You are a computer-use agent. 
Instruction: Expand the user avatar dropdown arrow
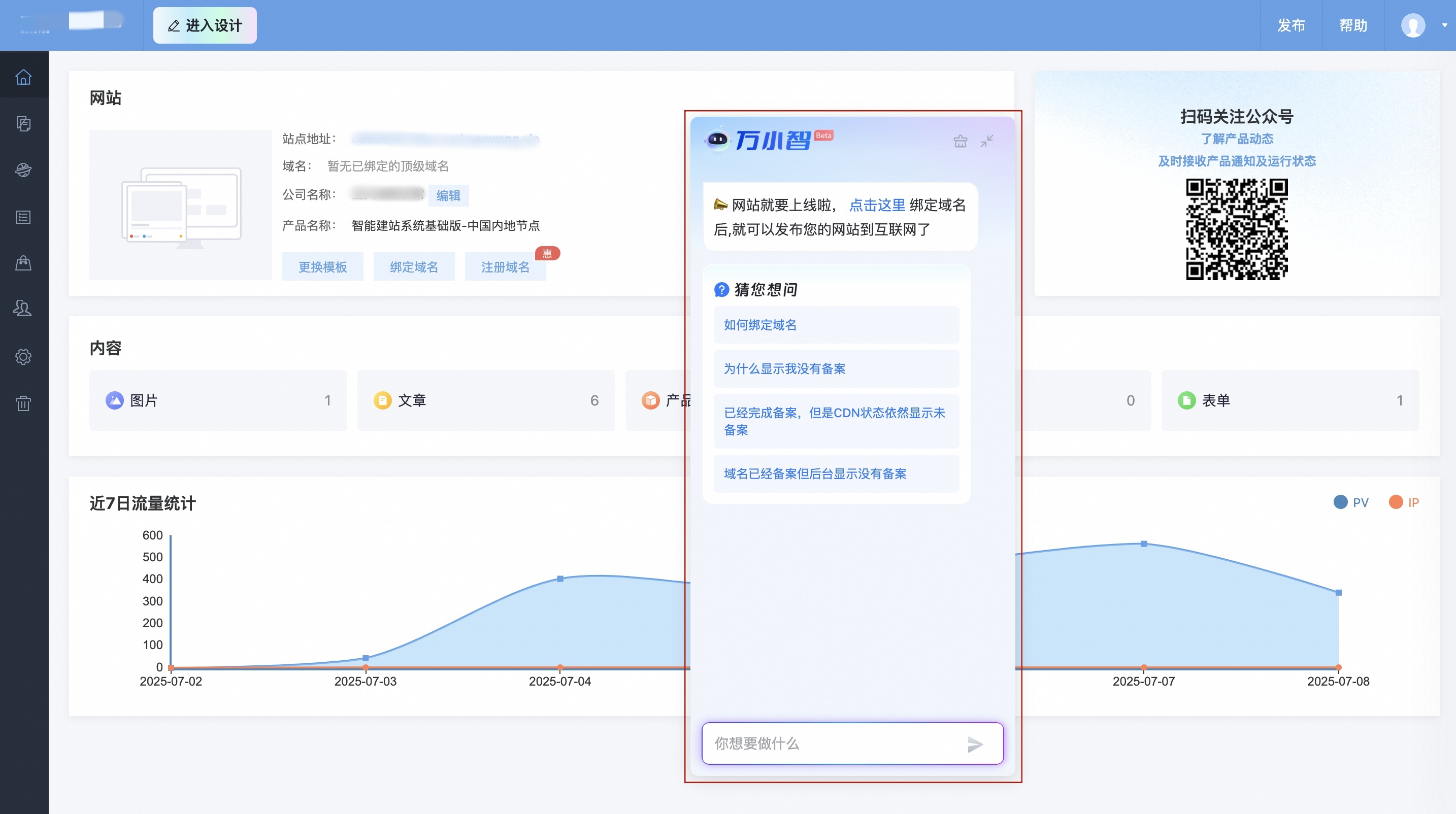point(1444,25)
